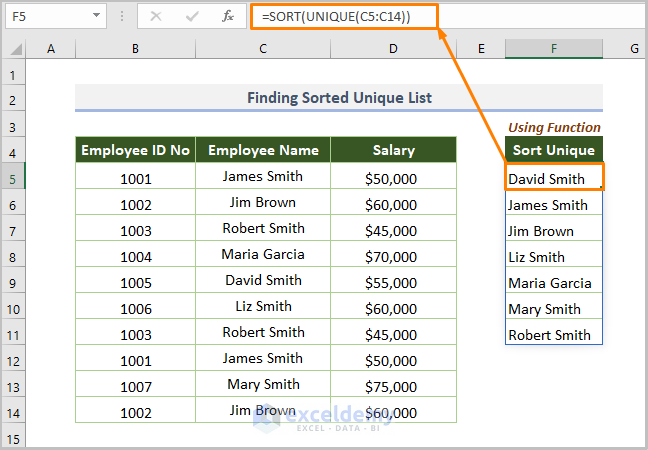Select row 9 header
Viewport: 648px width, 450px height.
pos(13,282)
